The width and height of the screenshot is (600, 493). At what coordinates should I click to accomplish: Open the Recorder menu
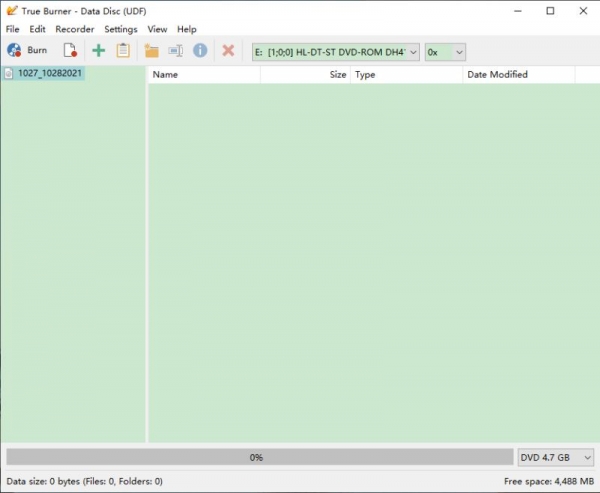[x=75, y=29]
